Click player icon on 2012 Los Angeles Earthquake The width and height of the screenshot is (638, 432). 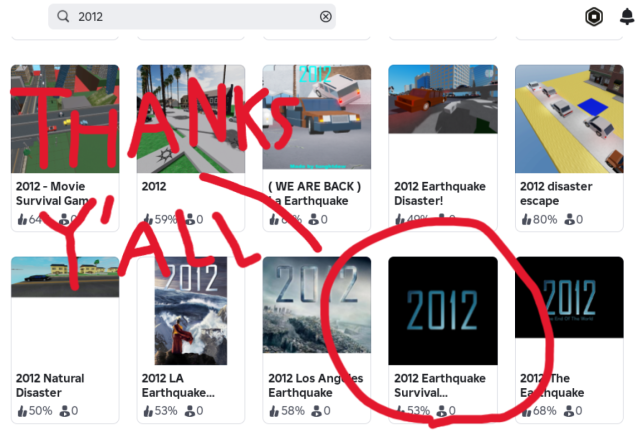click(316, 411)
